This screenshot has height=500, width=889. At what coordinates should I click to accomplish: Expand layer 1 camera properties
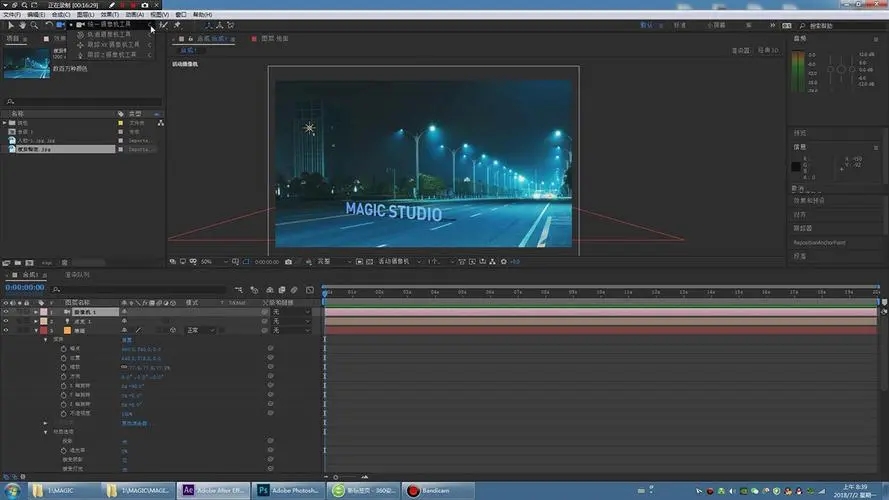(x=36, y=312)
